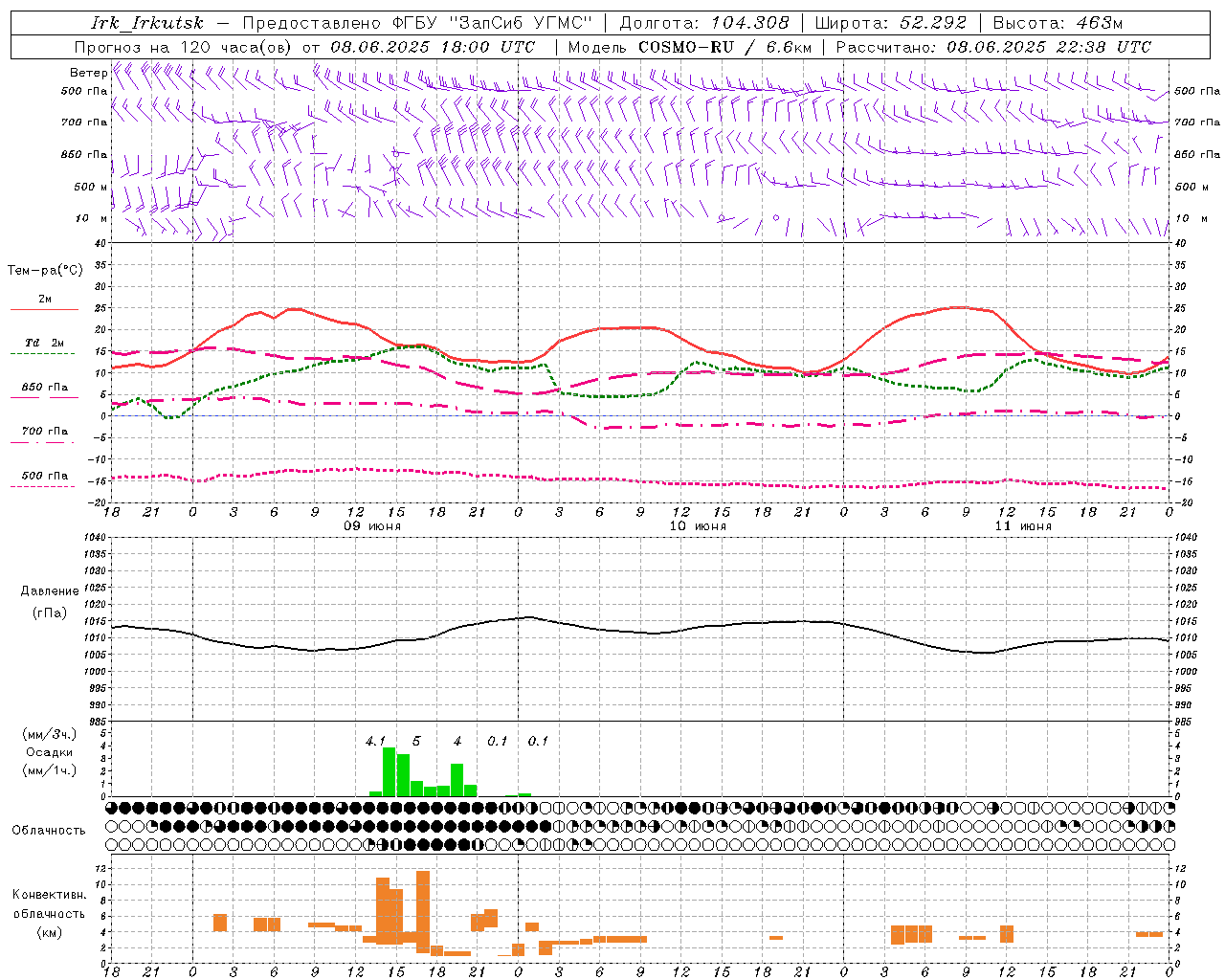Click the station name Irk_Irkutsk

point(147,23)
